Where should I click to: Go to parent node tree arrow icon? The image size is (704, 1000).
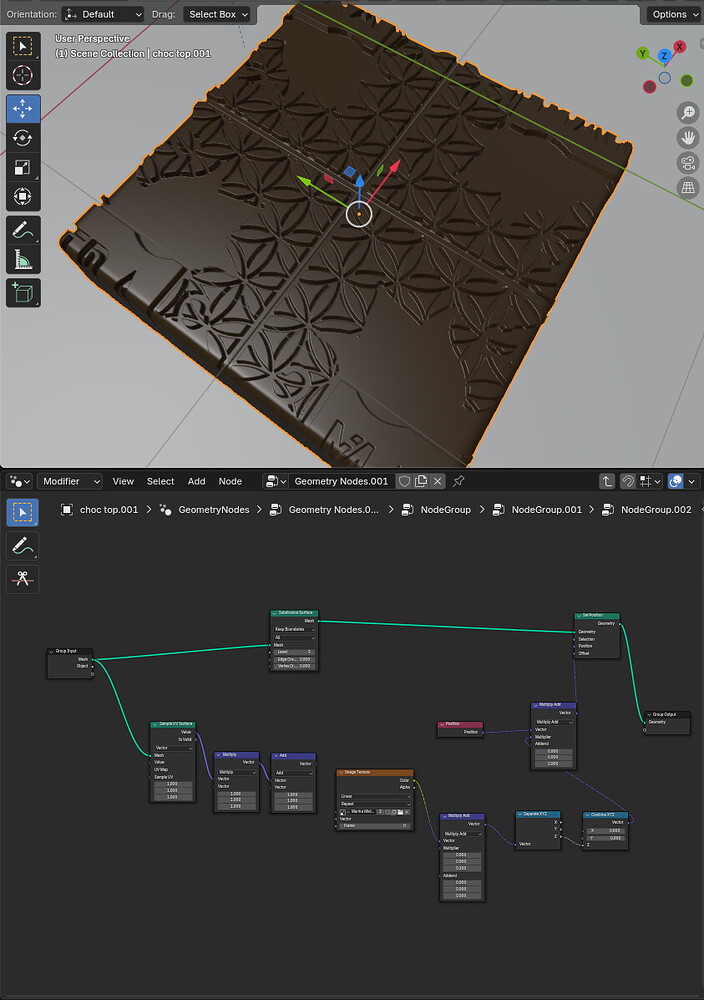(x=607, y=482)
